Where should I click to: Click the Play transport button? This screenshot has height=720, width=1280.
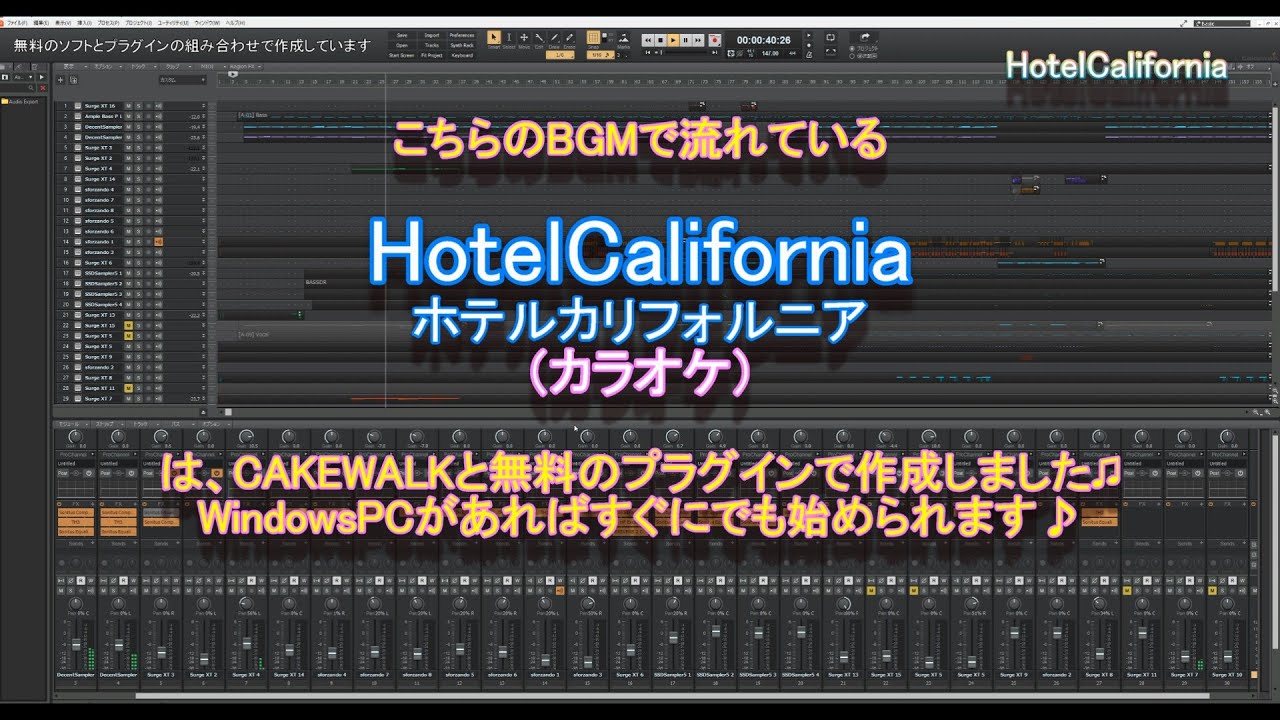[x=673, y=40]
